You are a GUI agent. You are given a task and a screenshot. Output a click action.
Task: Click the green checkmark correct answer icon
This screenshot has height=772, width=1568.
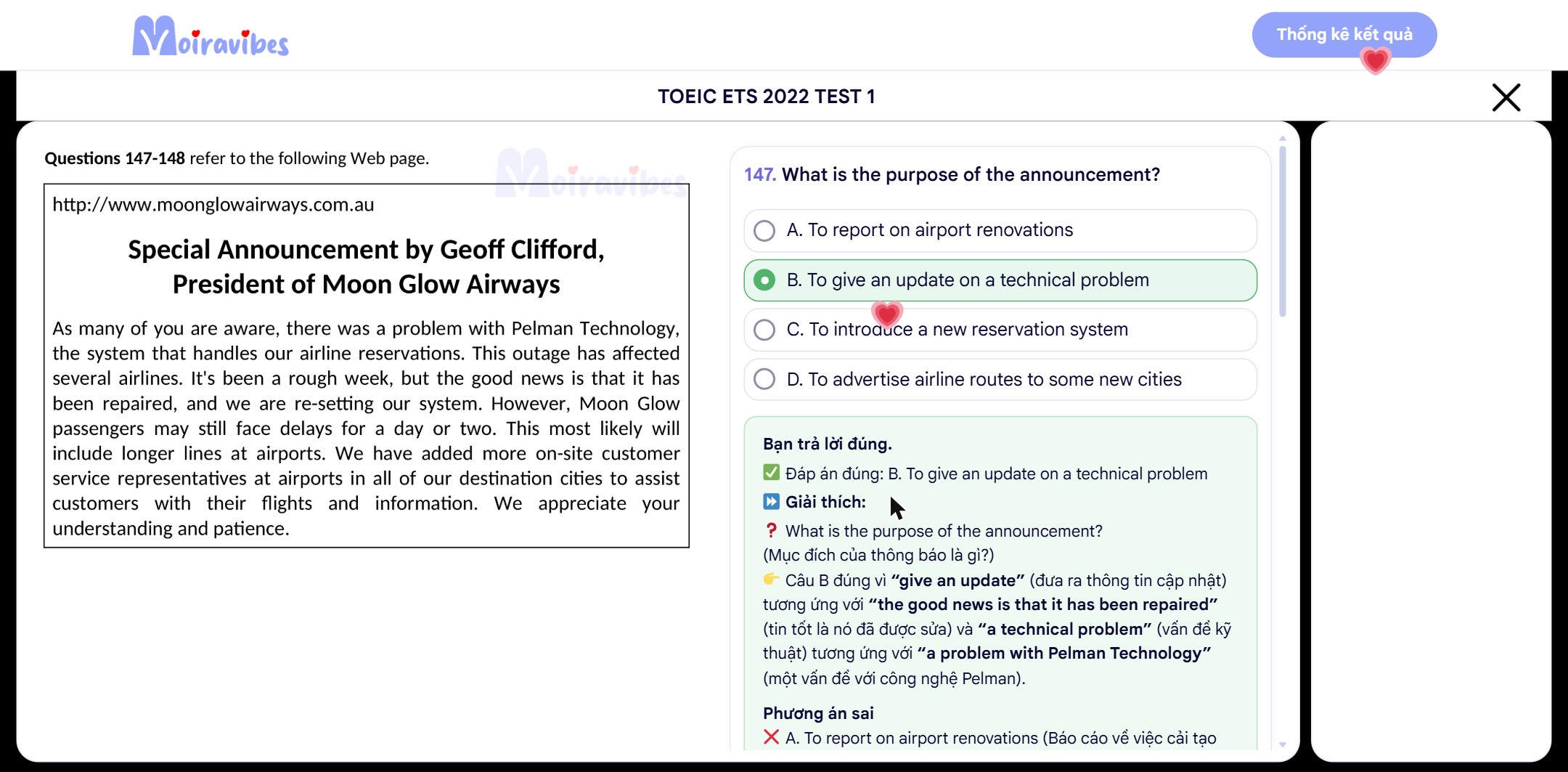point(771,473)
